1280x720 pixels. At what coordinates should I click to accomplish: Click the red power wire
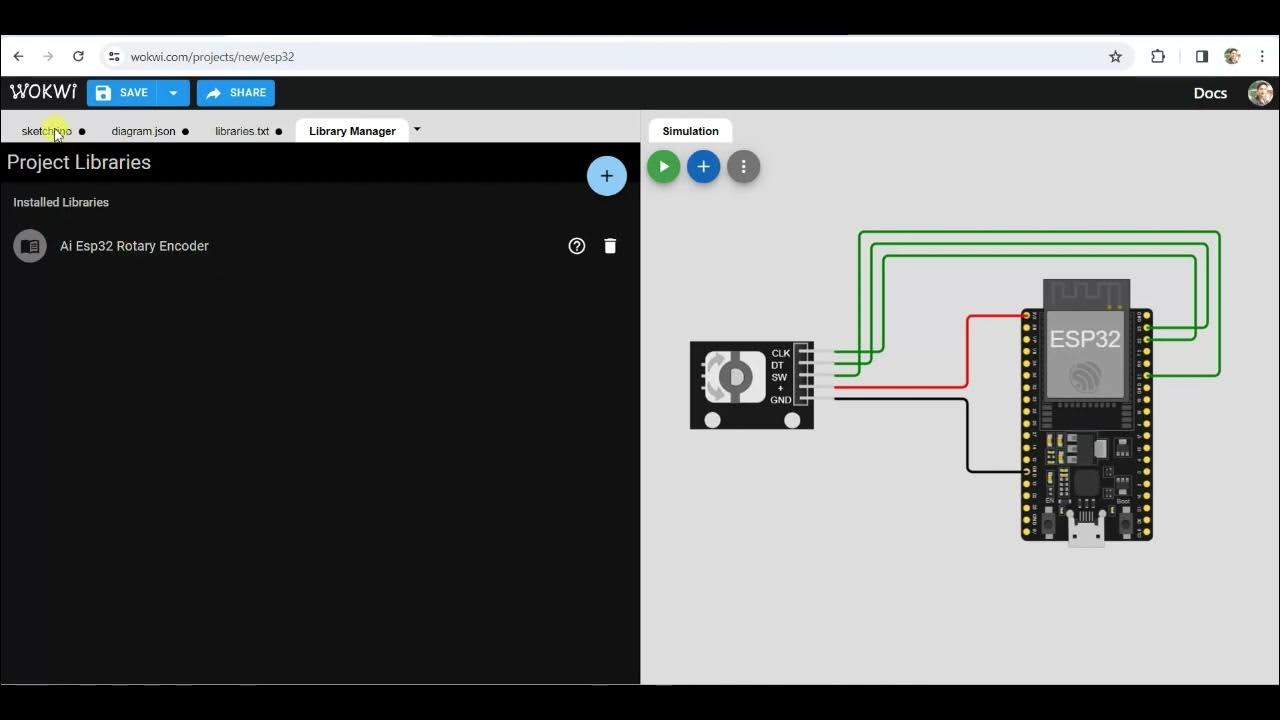(967, 350)
